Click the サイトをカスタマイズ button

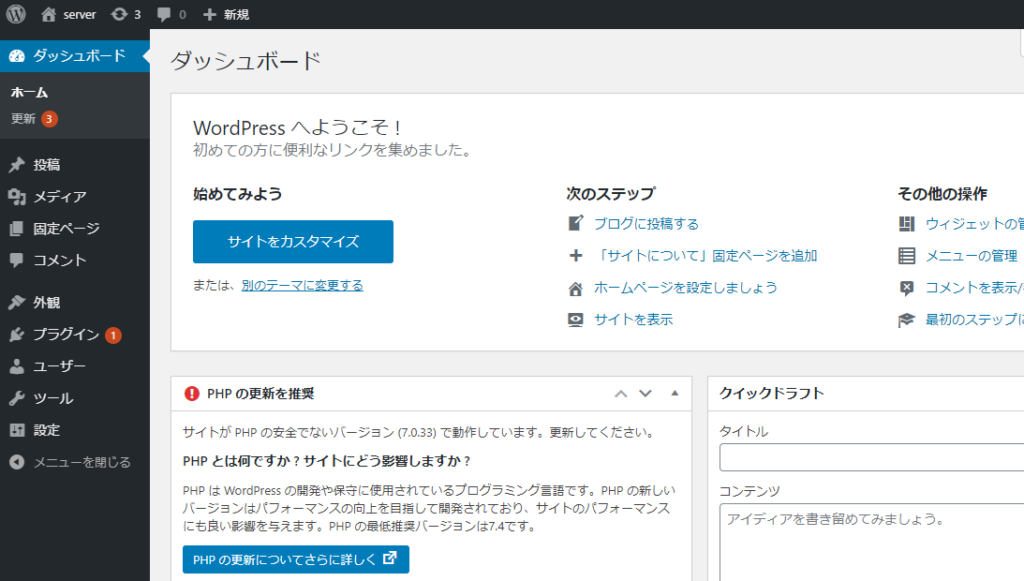click(293, 242)
